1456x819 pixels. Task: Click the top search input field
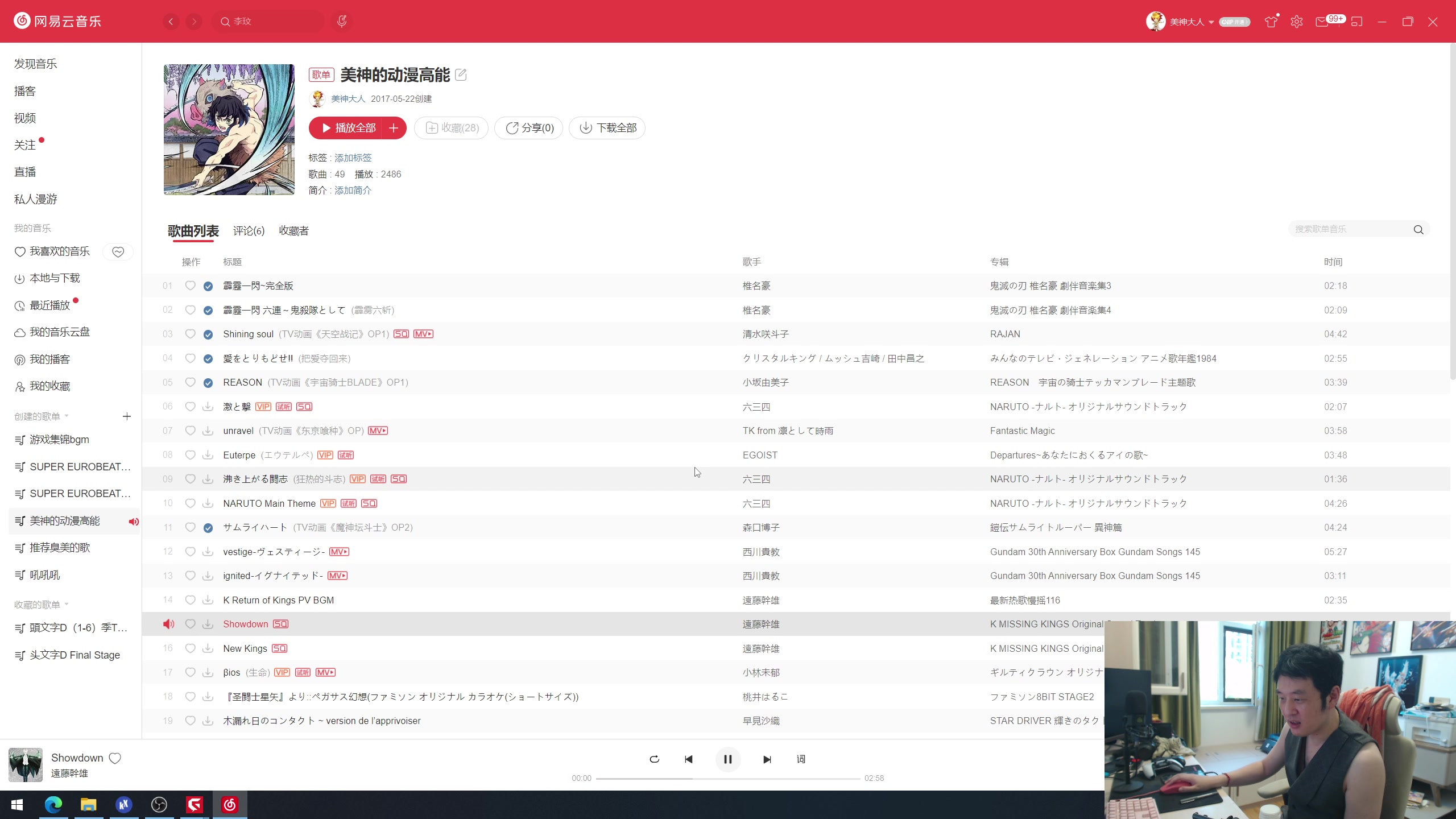(x=267, y=22)
